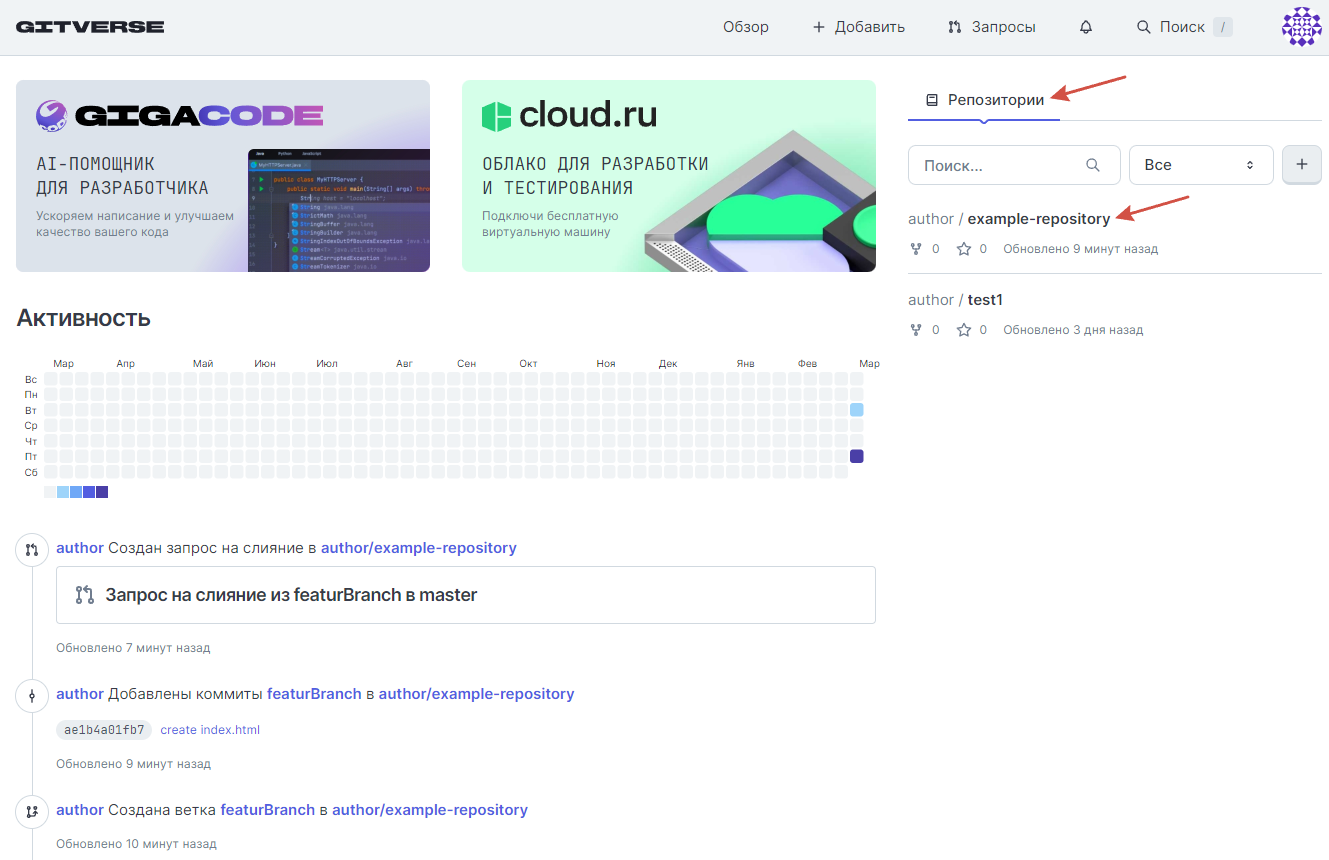Viewport: 1329px width, 860px height.
Task: Open commit hash ae1b4a01fb7
Action: [104, 730]
